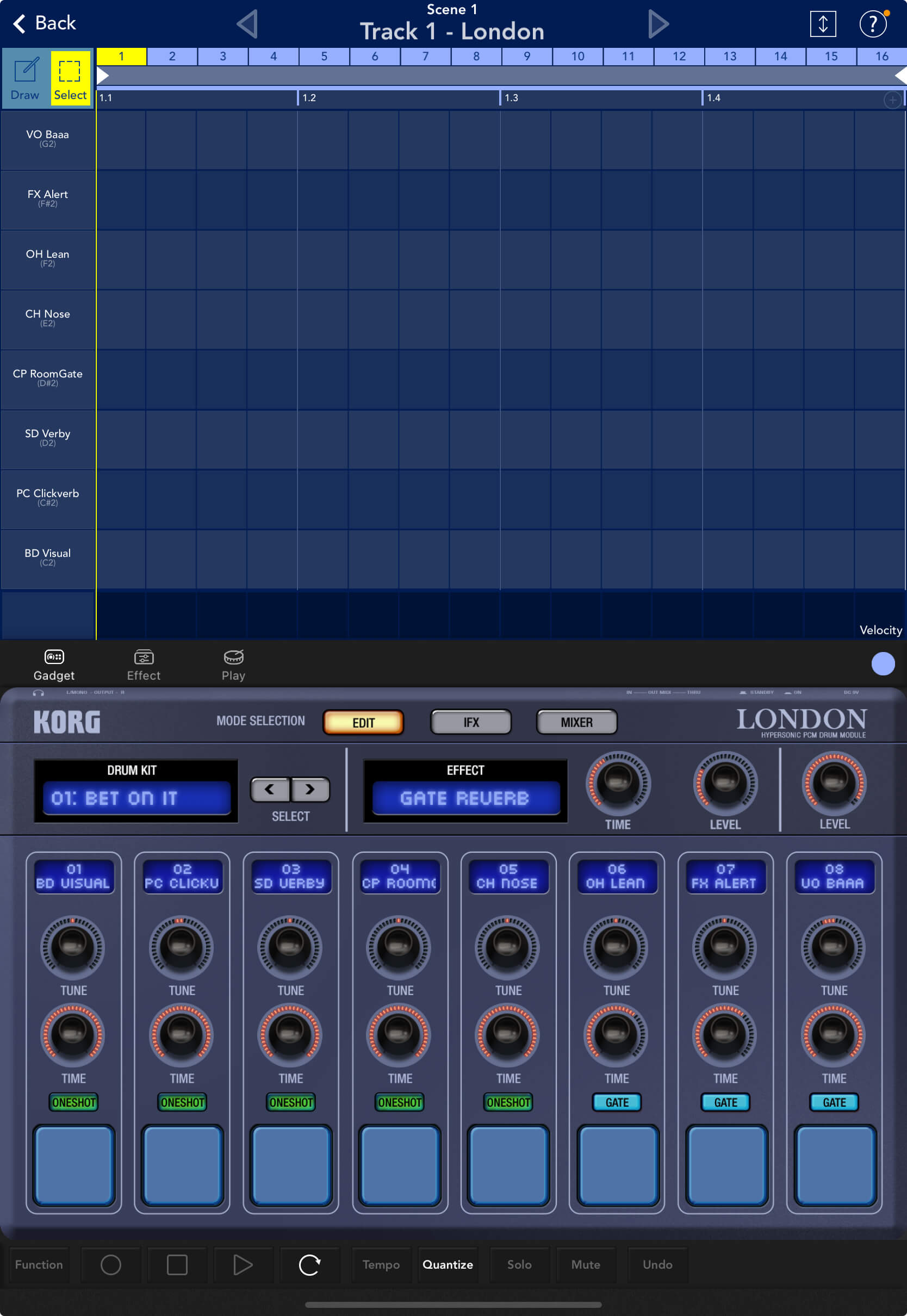Open the Function menu
This screenshot has width=907, height=1316.
(x=39, y=1264)
